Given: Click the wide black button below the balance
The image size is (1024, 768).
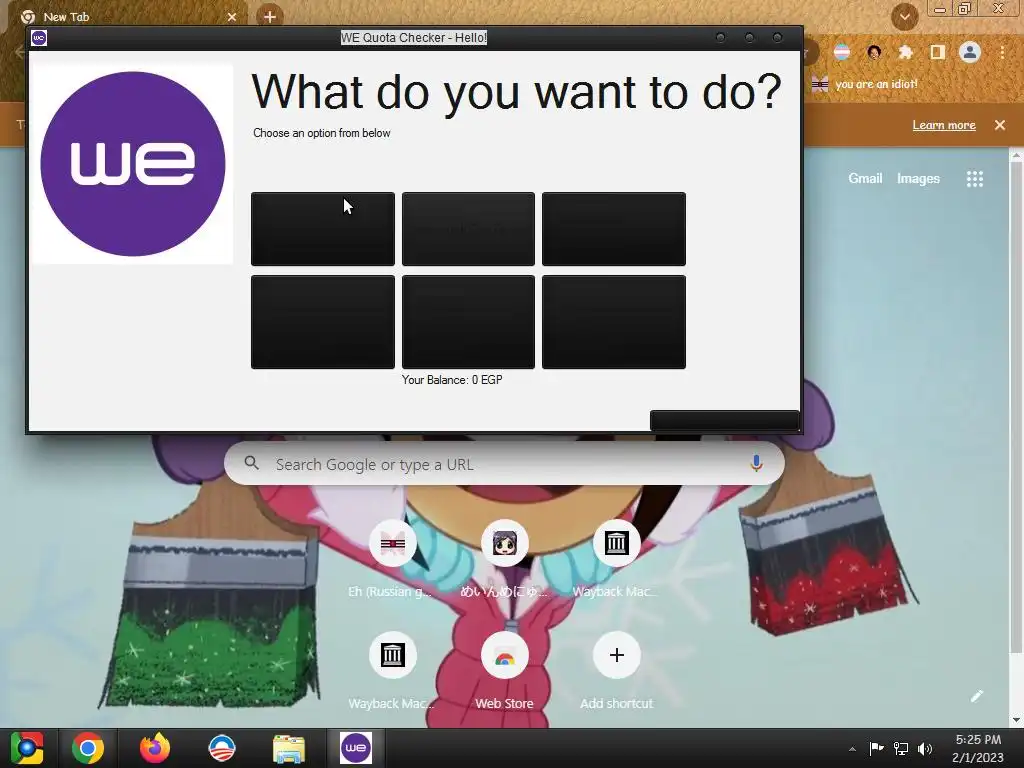Looking at the screenshot, I should (724, 421).
